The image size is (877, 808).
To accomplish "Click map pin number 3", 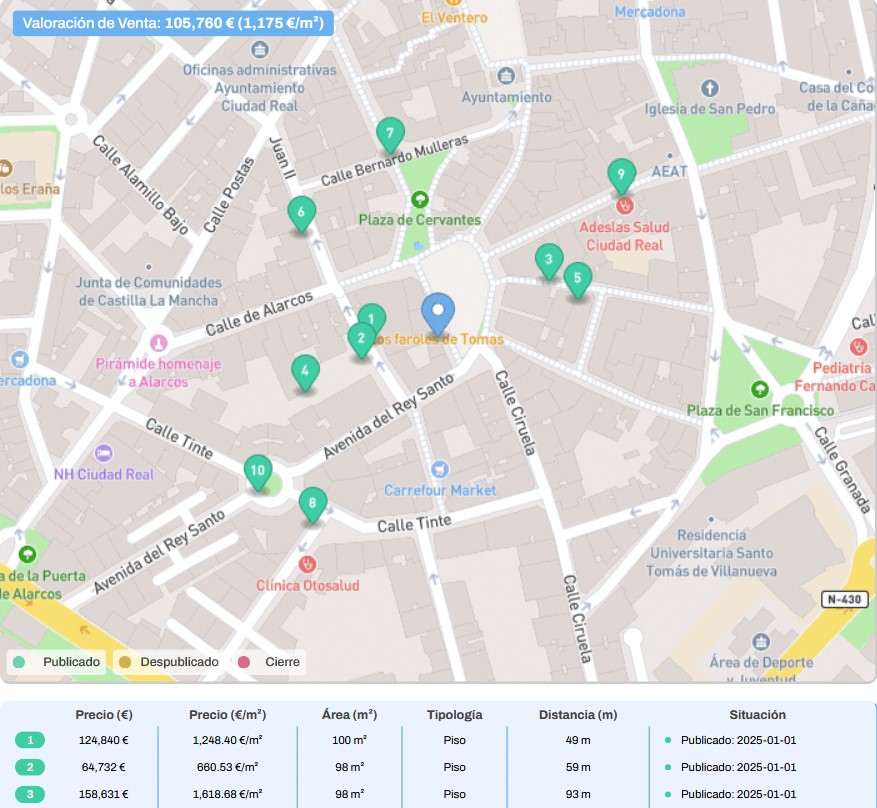I will pos(548,261).
